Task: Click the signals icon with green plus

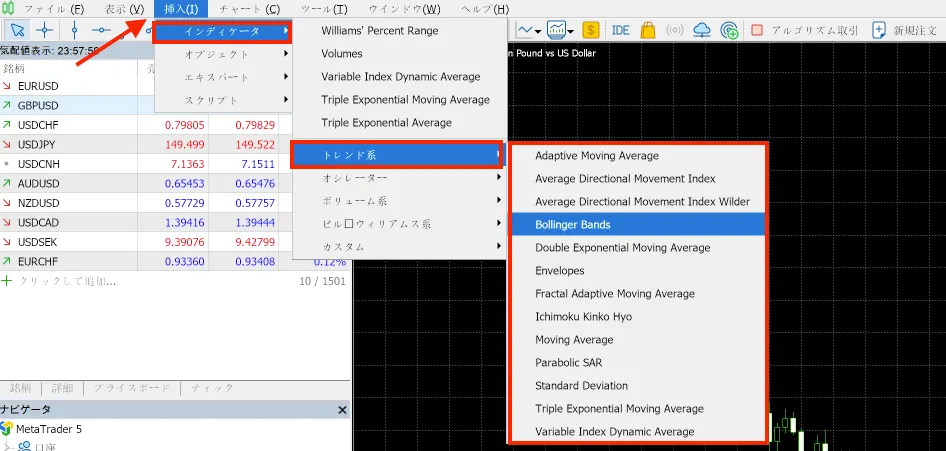Action: [x=729, y=30]
